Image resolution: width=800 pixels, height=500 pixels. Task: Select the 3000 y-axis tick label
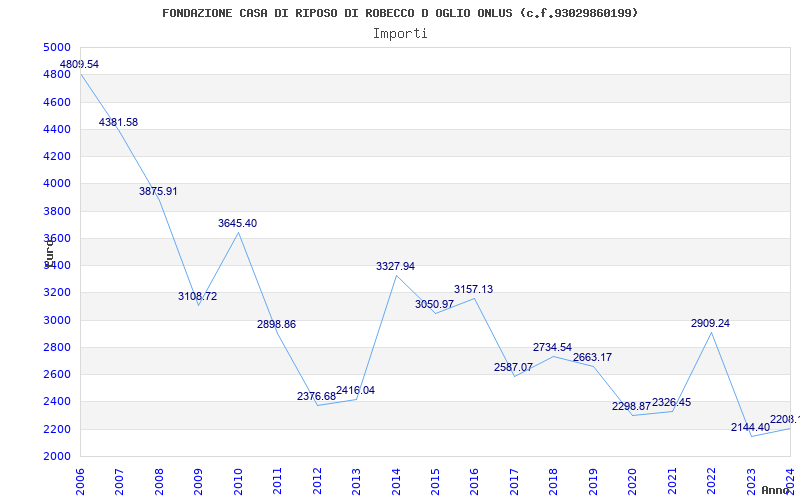tap(57, 320)
